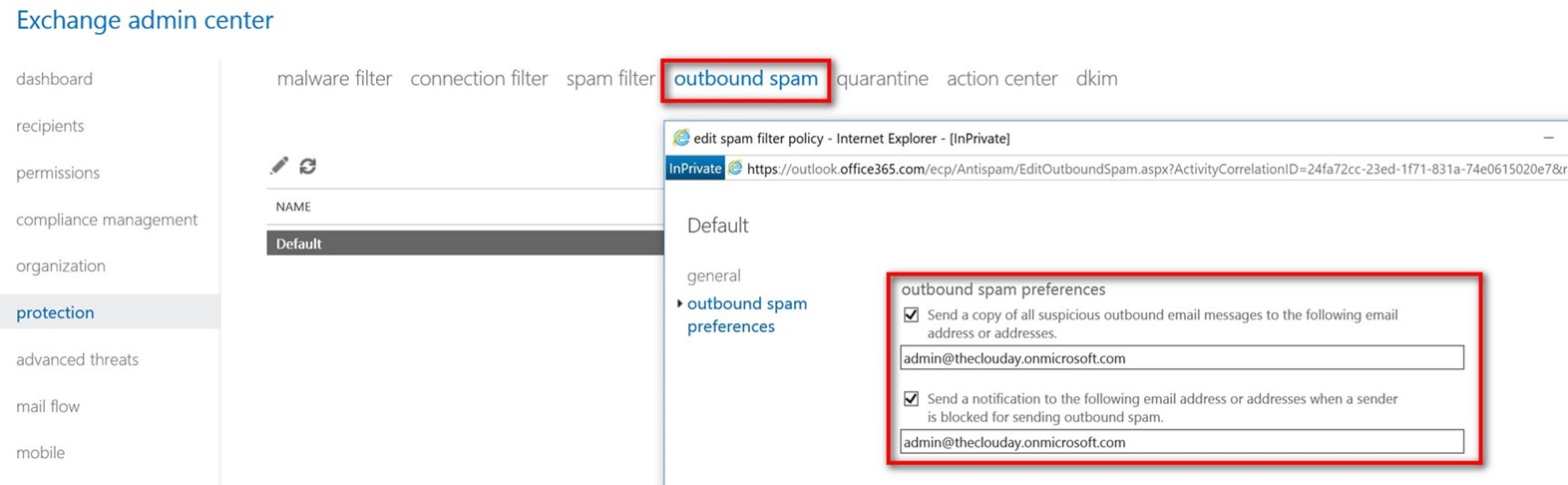Viewport: 1568px width, 485px height.
Task: Open the malware filter tab
Action: pos(334,79)
